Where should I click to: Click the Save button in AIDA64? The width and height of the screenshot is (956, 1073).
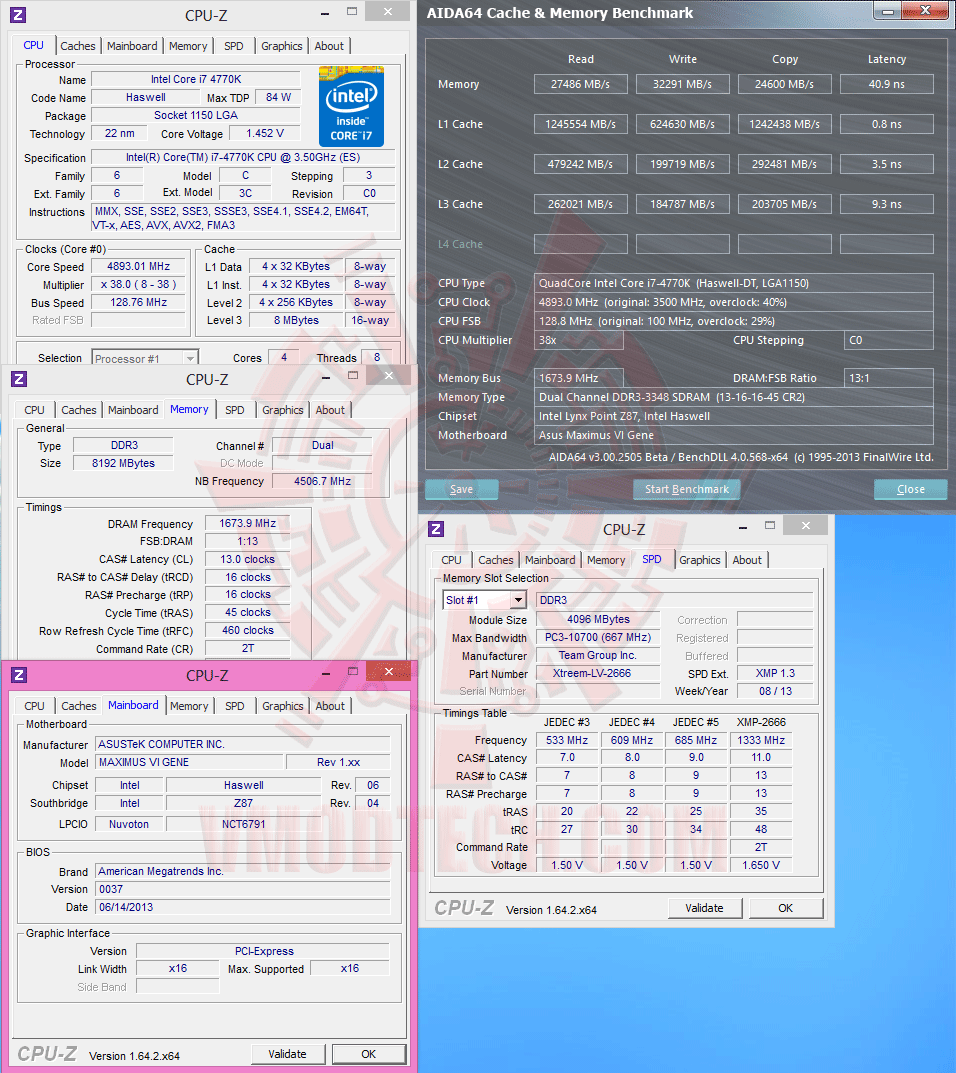pos(461,489)
